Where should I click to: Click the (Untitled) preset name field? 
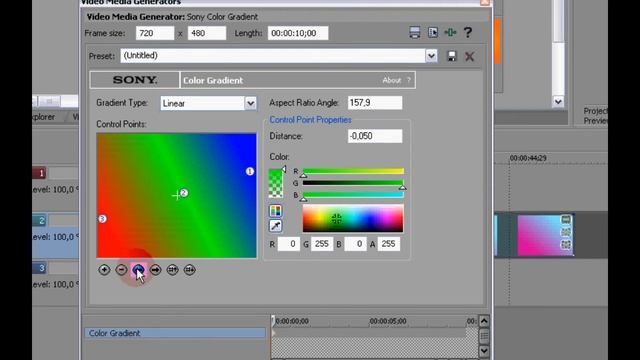click(x=273, y=56)
